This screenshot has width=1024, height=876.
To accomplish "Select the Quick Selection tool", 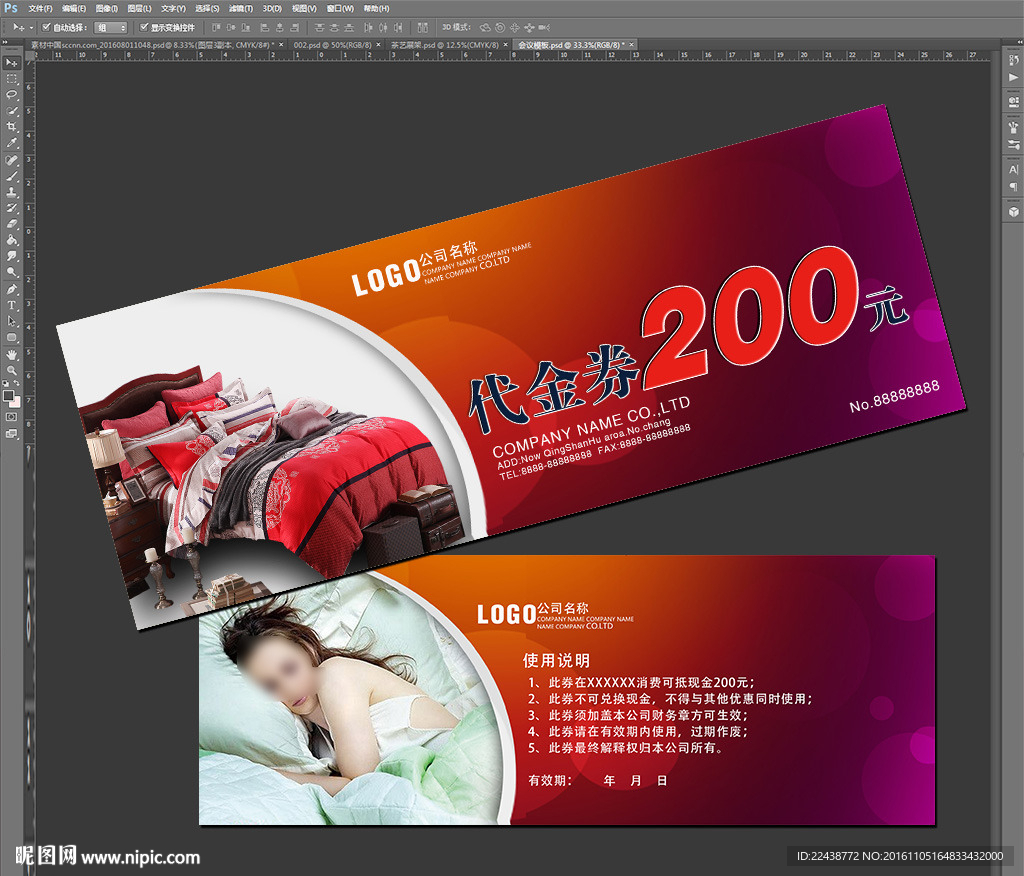I will click(x=11, y=111).
